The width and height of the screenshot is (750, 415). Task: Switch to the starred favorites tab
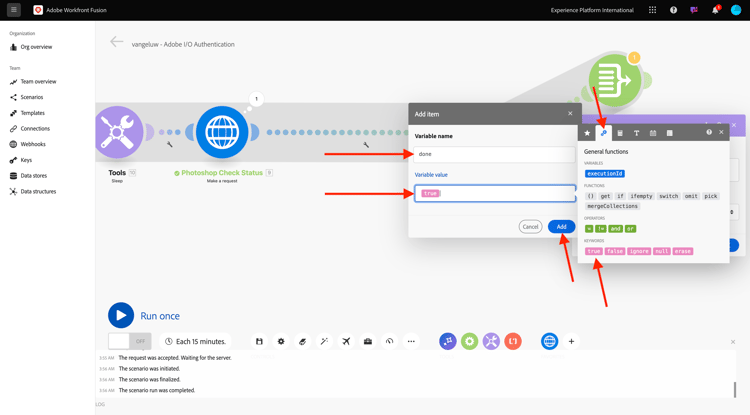(x=587, y=133)
